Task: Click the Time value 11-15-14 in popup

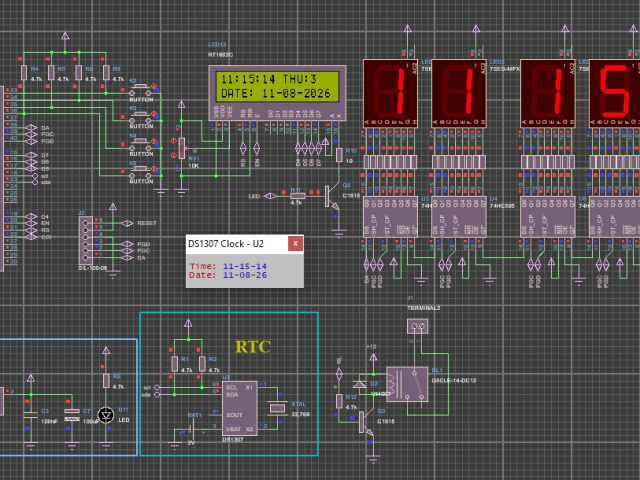Action: click(244, 266)
